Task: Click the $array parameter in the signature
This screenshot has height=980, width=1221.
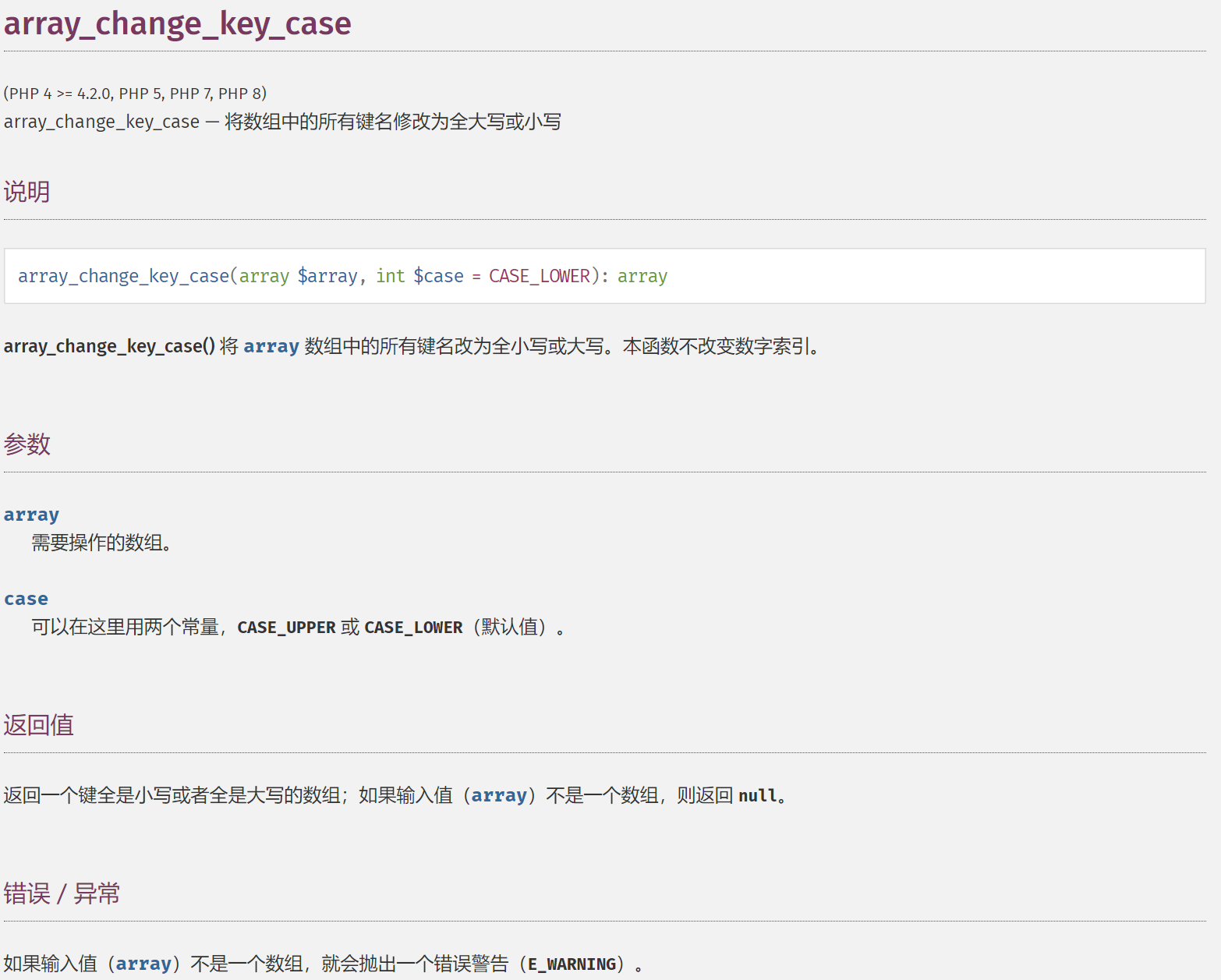Action: pyautogui.click(x=327, y=276)
